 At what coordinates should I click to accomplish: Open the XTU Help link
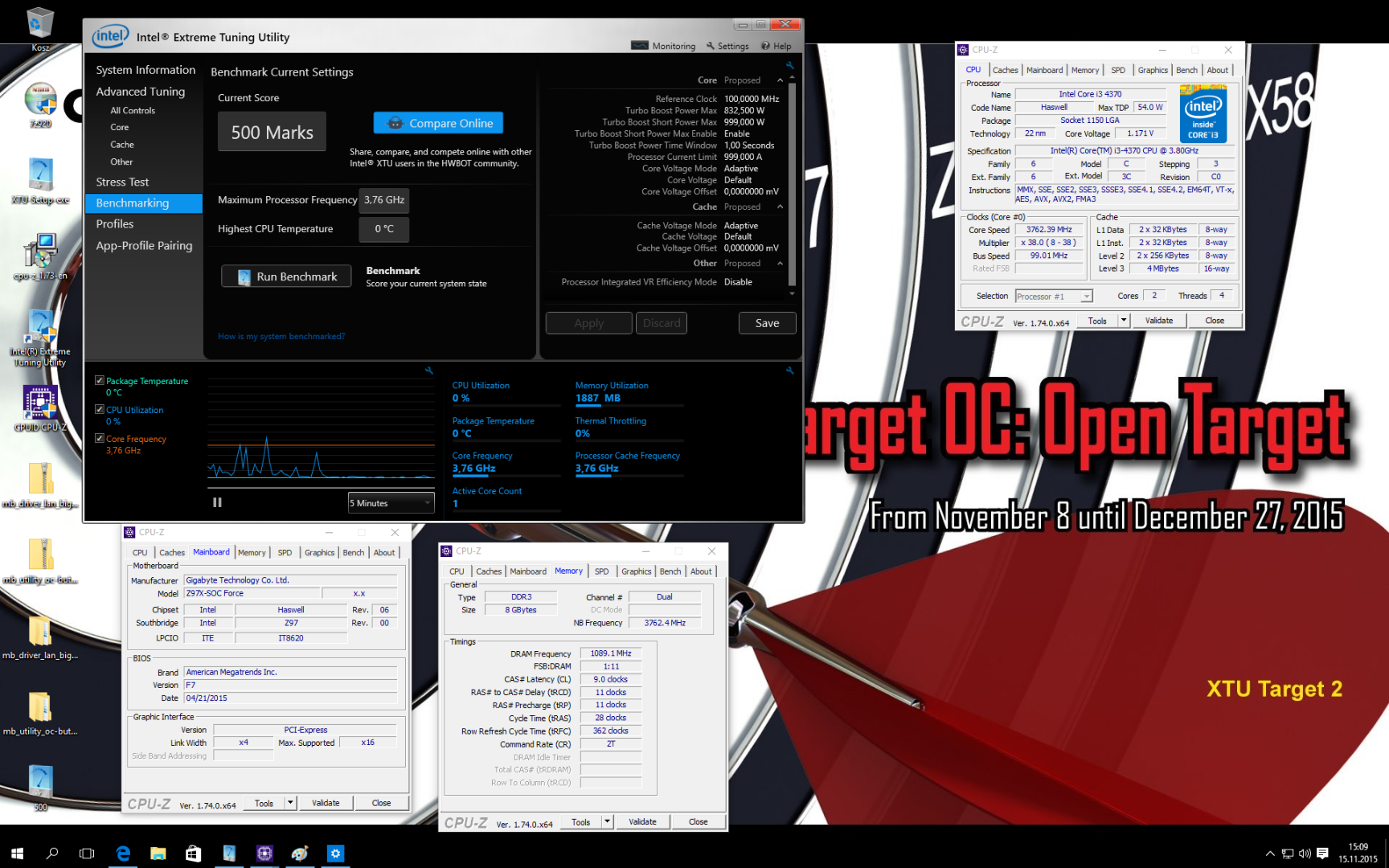click(776, 46)
